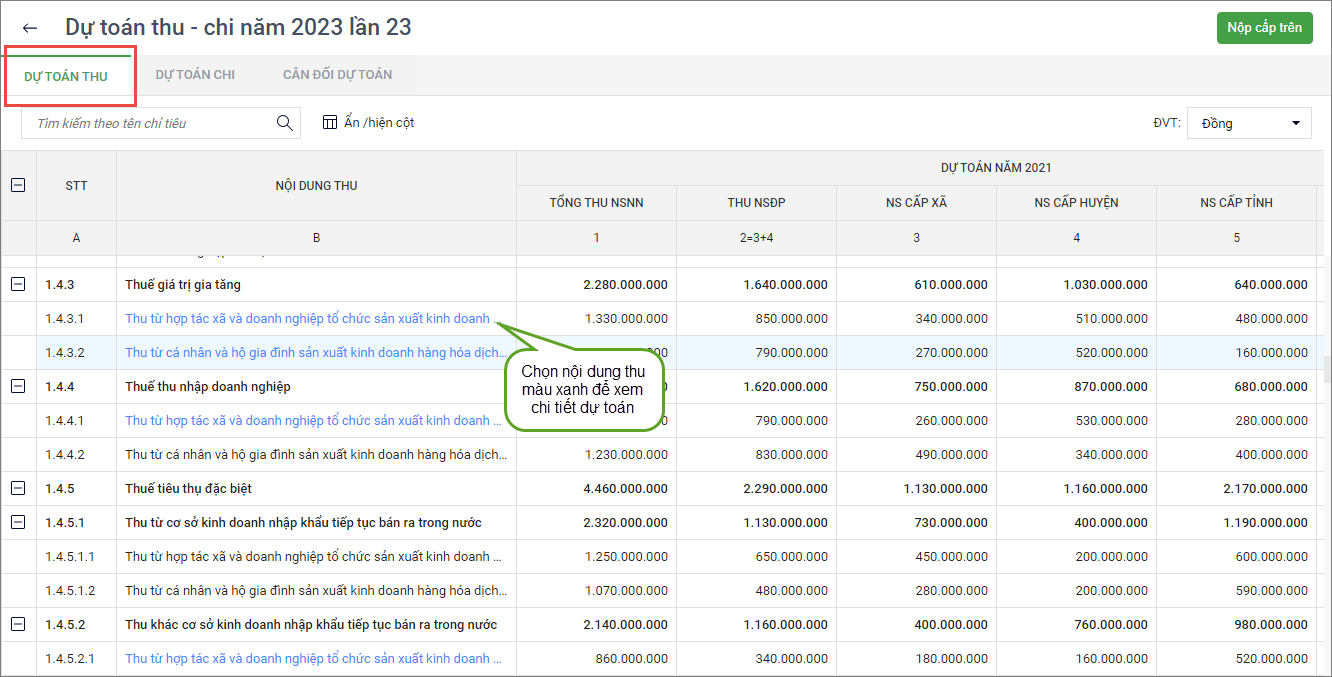The image size is (1332, 677).
Task: Click the search by indicator name field
Action: (x=150, y=123)
